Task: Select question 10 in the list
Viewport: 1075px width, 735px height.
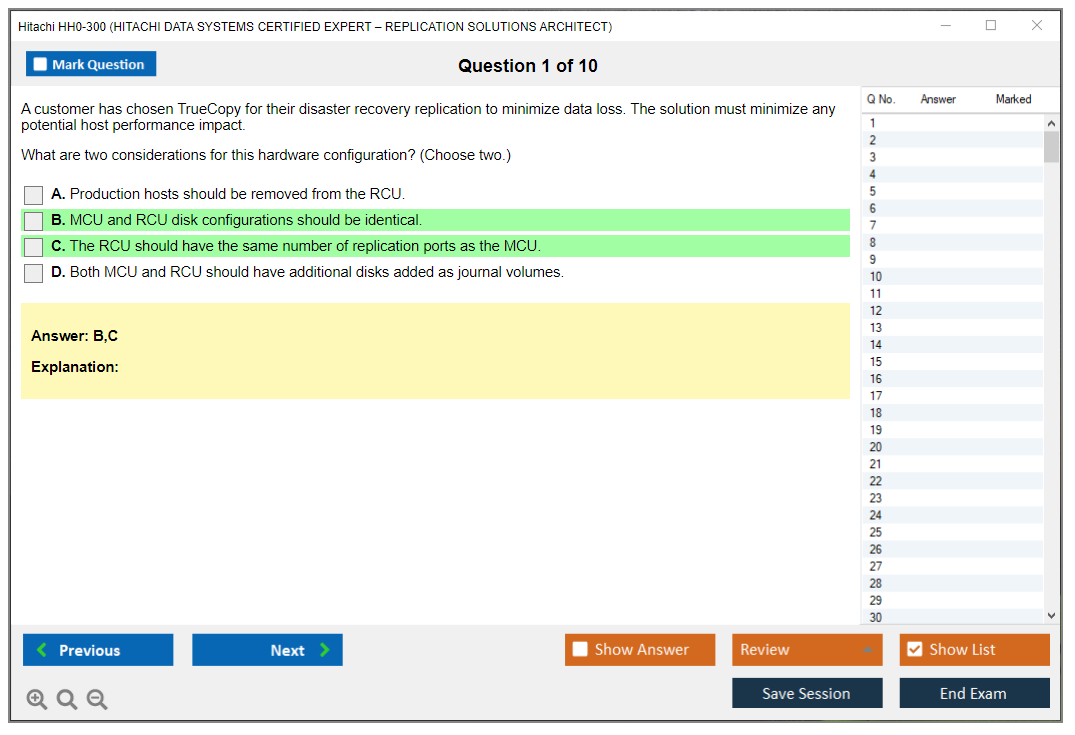Action: 876,277
